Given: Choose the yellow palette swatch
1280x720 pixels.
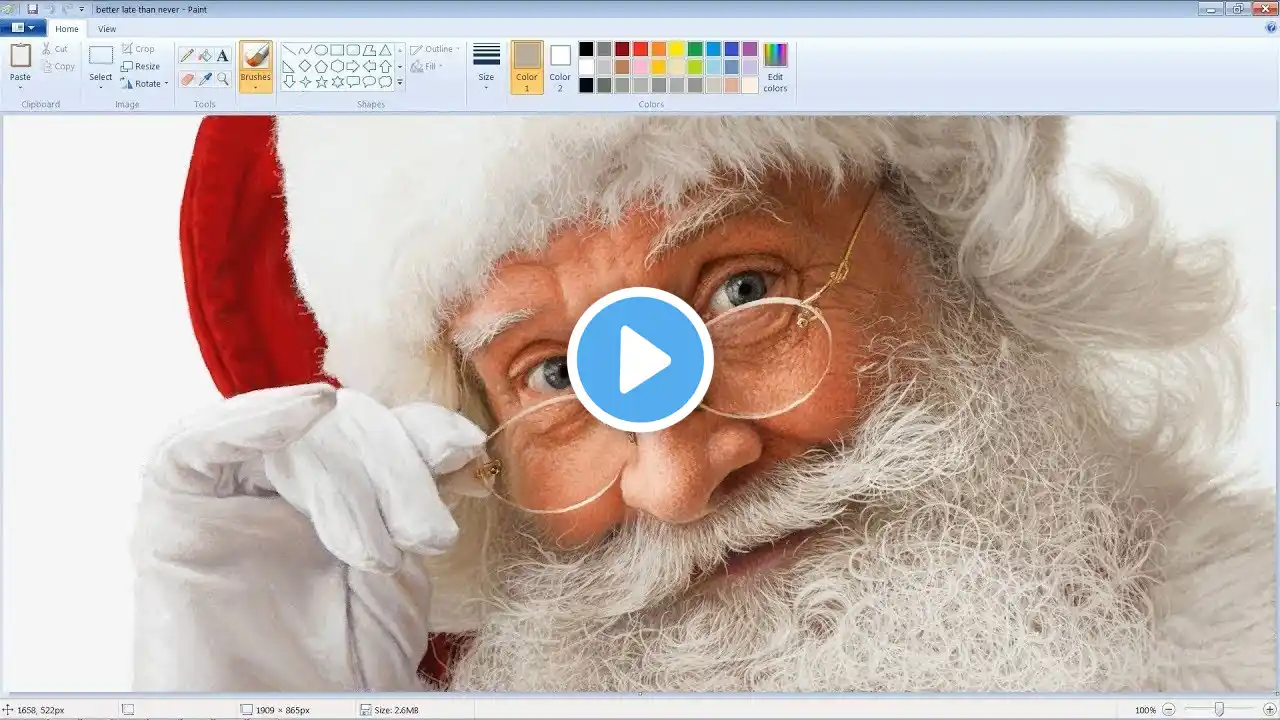Looking at the screenshot, I should 676,49.
